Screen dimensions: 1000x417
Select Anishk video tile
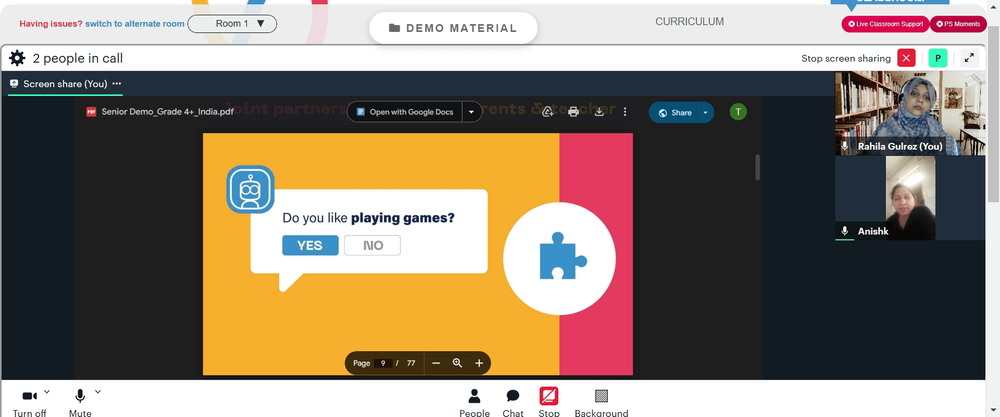910,198
